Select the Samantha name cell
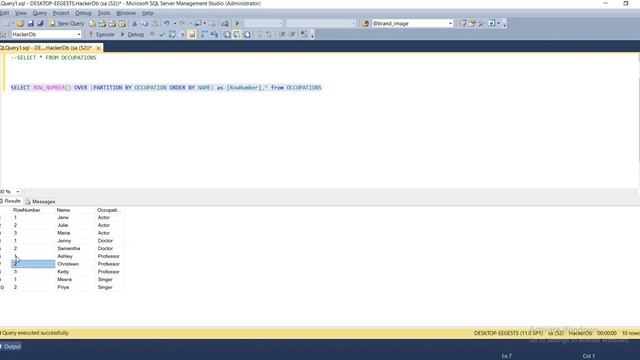 [x=75, y=249]
